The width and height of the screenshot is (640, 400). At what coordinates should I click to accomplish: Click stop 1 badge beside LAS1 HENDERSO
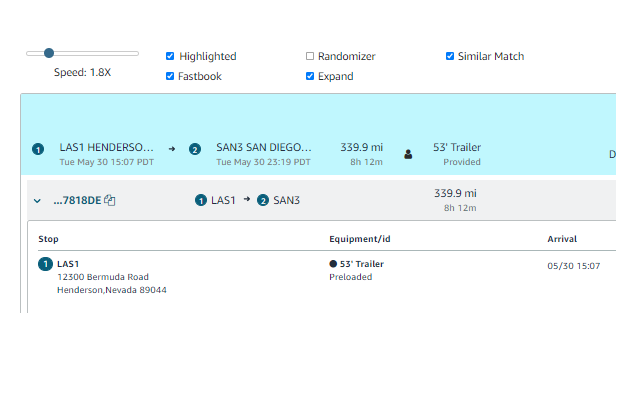click(38, 149)
